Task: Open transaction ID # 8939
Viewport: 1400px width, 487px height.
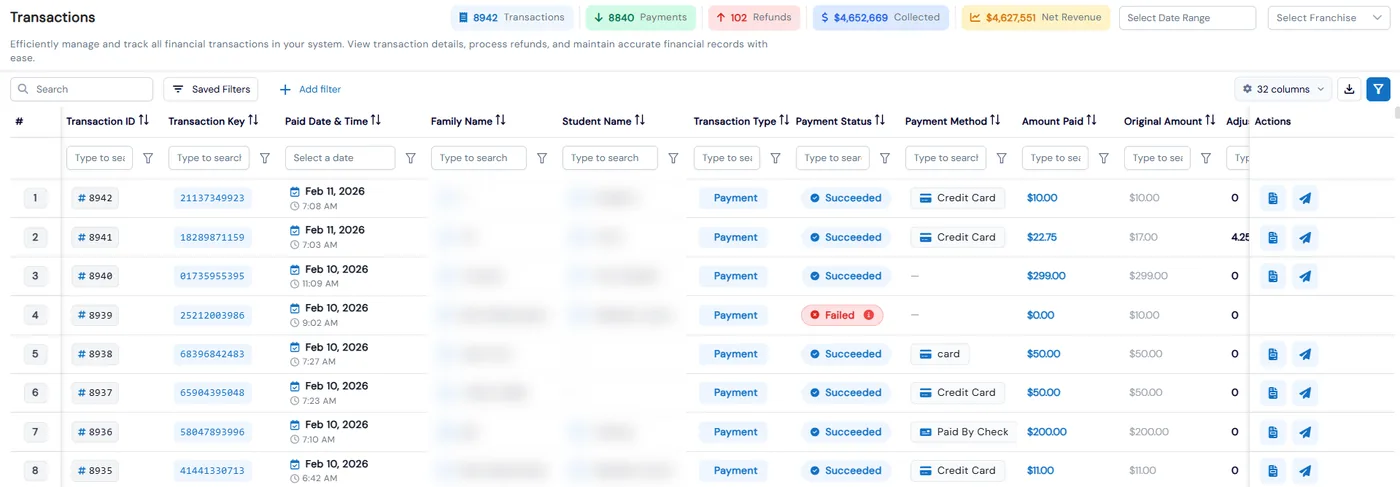Action: coord(95,315)
